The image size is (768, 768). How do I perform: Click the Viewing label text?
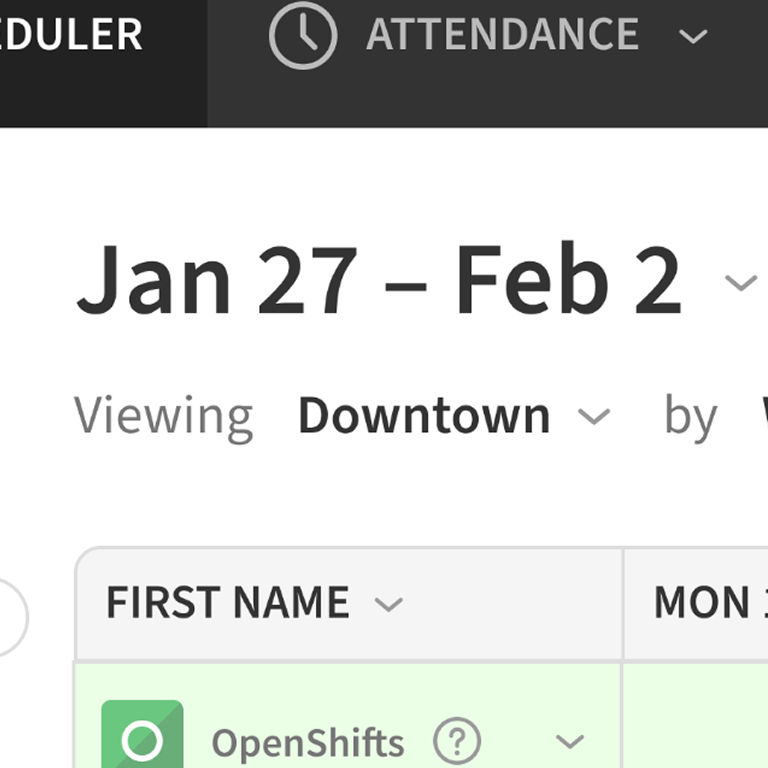coord(164,416)
